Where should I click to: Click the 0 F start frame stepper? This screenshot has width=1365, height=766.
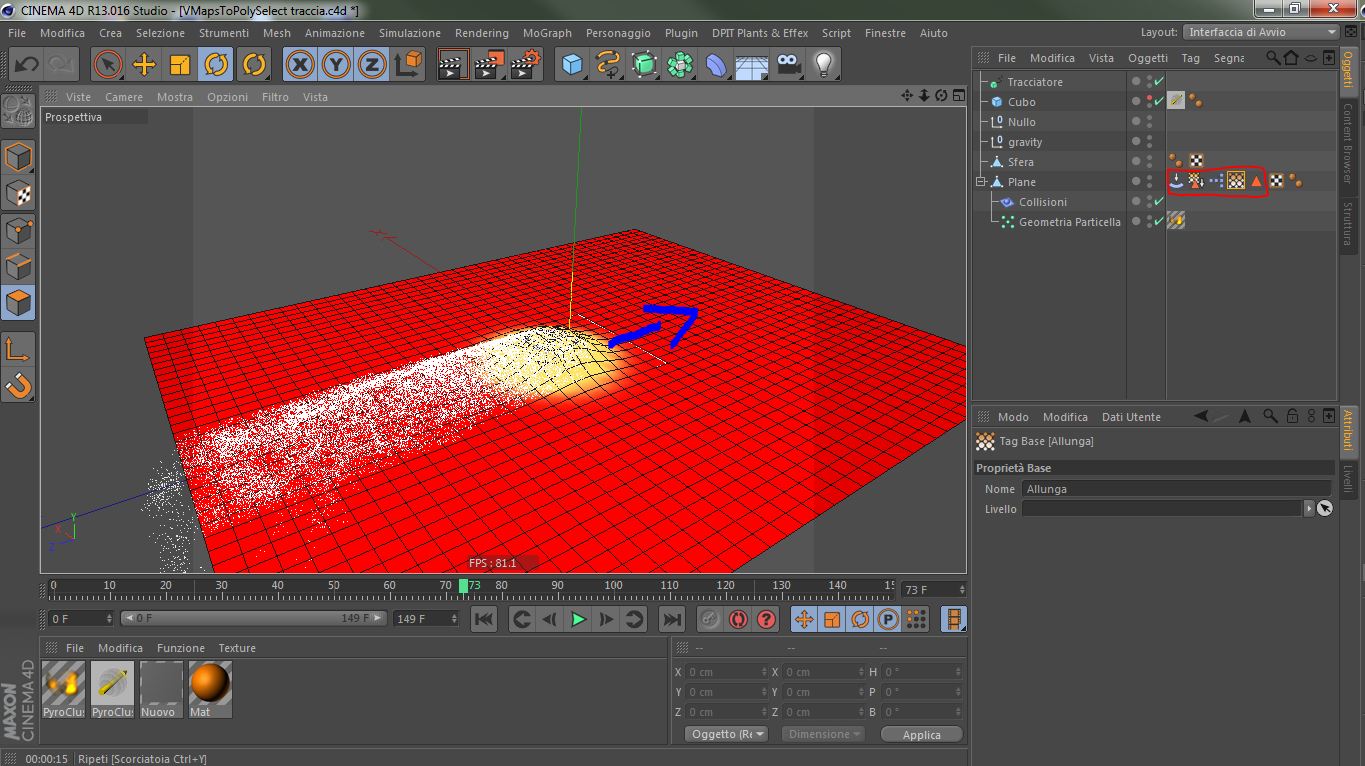tap(110, 619)
